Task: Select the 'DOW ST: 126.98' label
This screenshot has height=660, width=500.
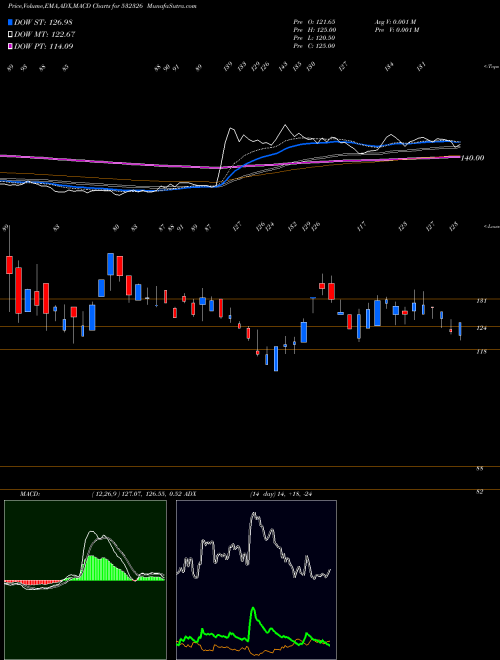Action: point(44,22)
